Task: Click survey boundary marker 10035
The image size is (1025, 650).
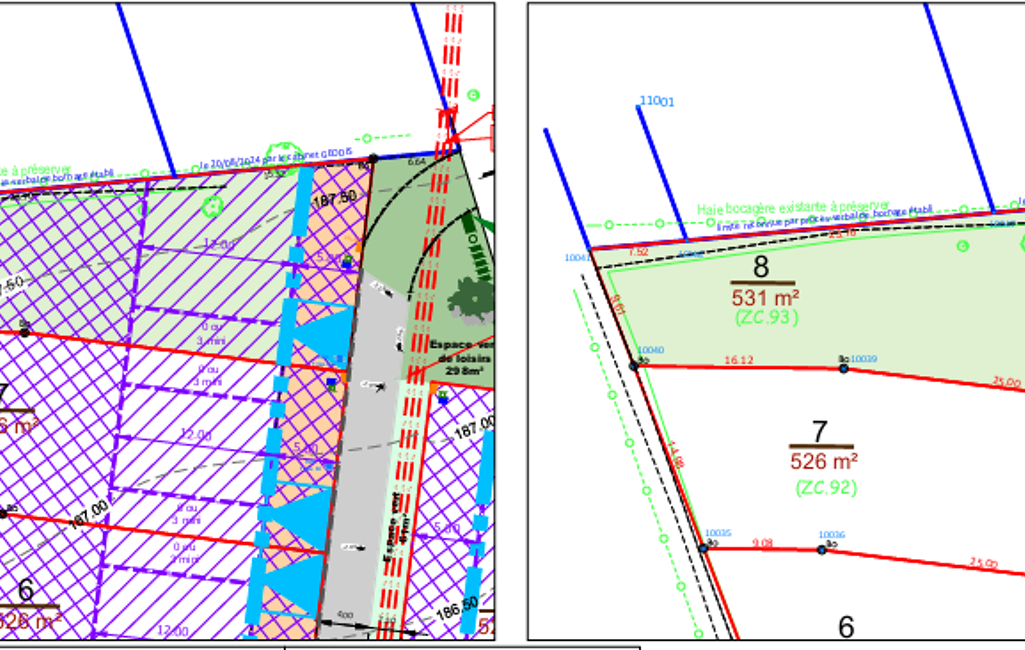Action: pyautogui.click(x=703, y=547)
